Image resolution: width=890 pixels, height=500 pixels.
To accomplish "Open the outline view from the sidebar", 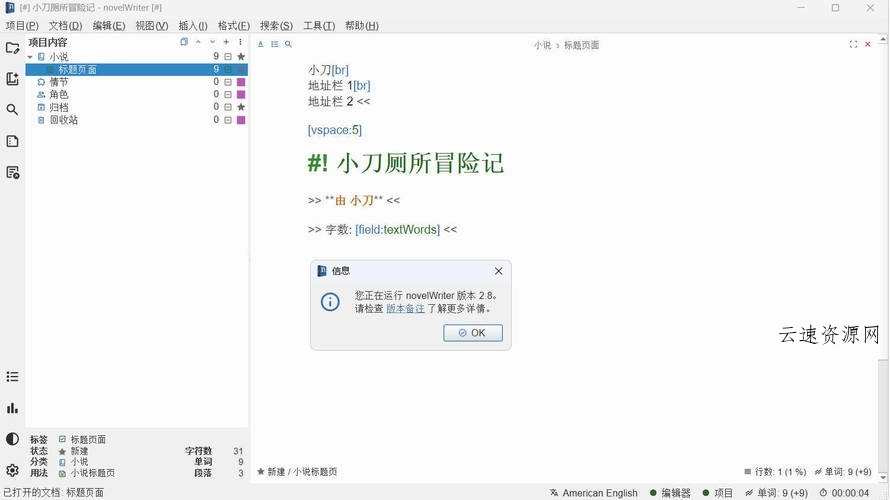I will point(12,141).
